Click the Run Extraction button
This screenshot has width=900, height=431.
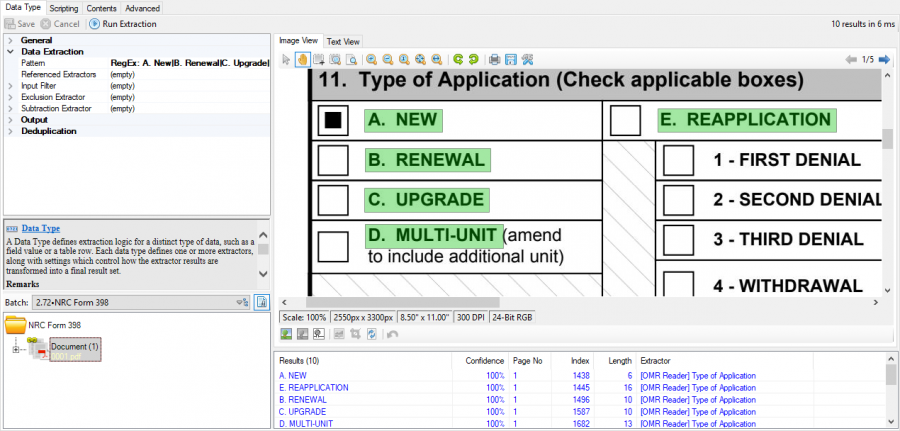coord(123,23)
